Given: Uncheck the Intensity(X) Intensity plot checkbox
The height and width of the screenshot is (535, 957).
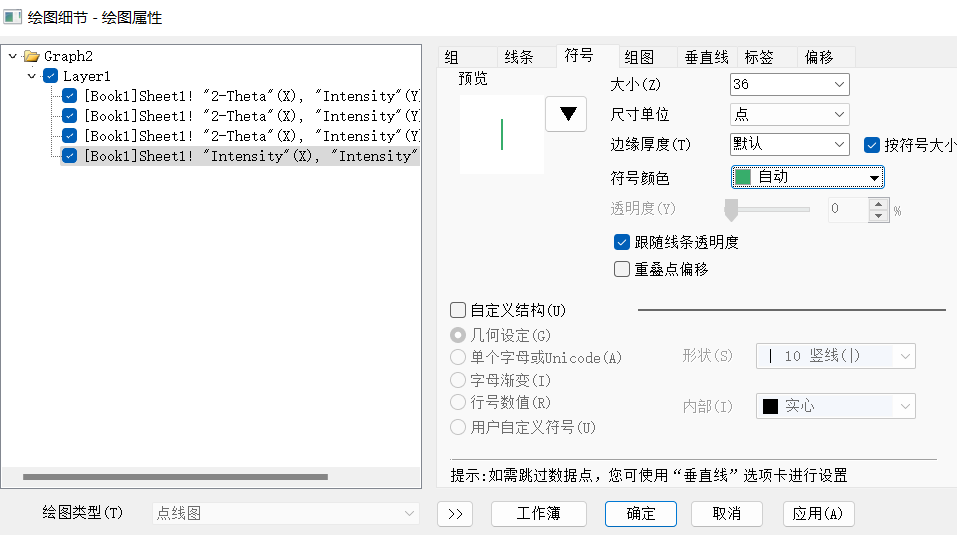Looking at the screenshot, I should click(70, 156).
